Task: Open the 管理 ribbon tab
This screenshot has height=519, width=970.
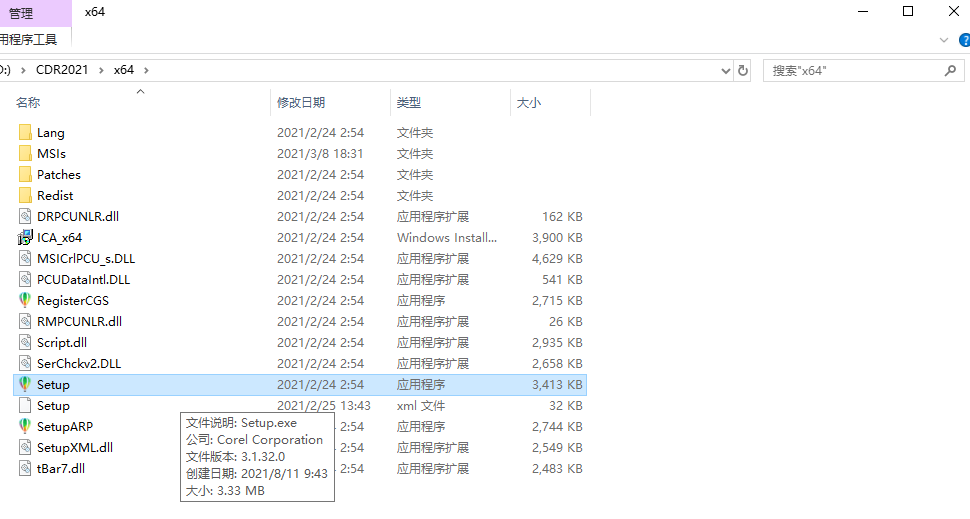Action: pyautogui.click(x=21, y=13)
